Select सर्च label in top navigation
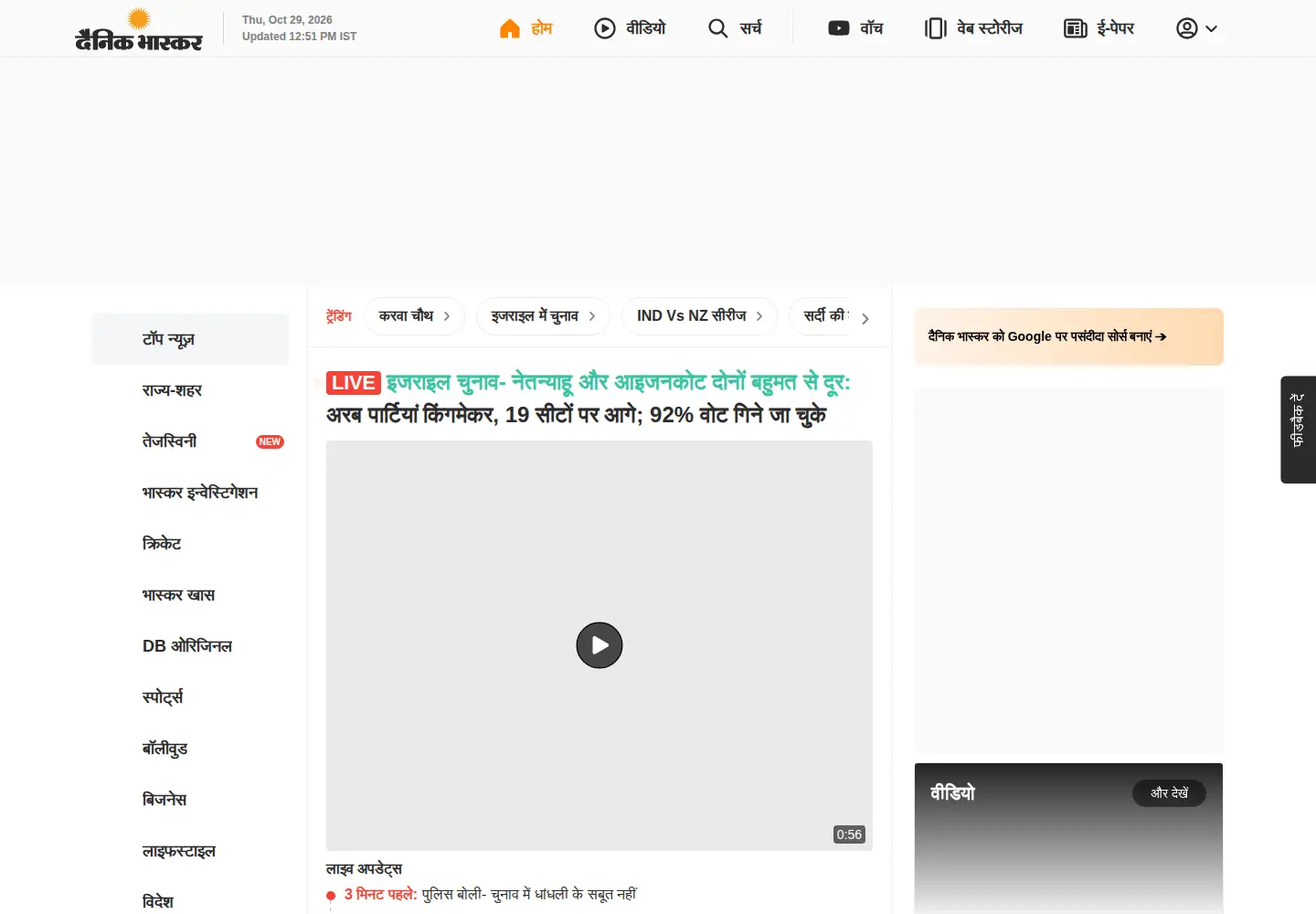This screenshot has height=914, width=1316. click(x=750, y=28)
